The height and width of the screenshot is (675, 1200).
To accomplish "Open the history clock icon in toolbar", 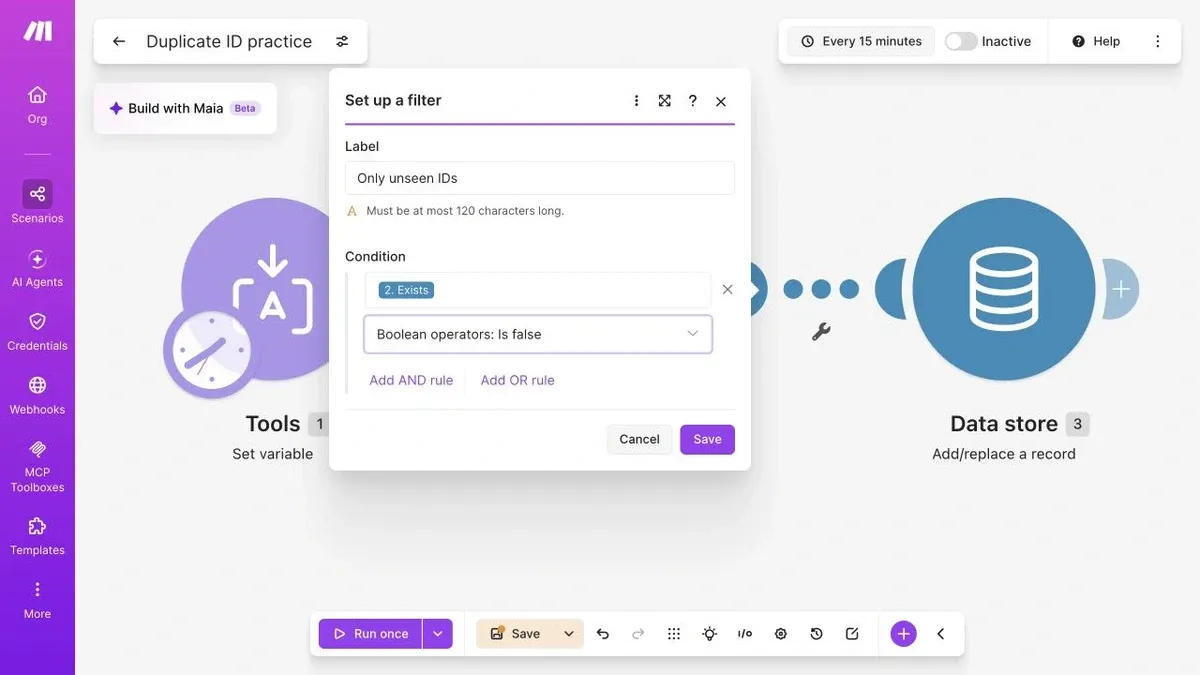I will (x=816, y=634).
